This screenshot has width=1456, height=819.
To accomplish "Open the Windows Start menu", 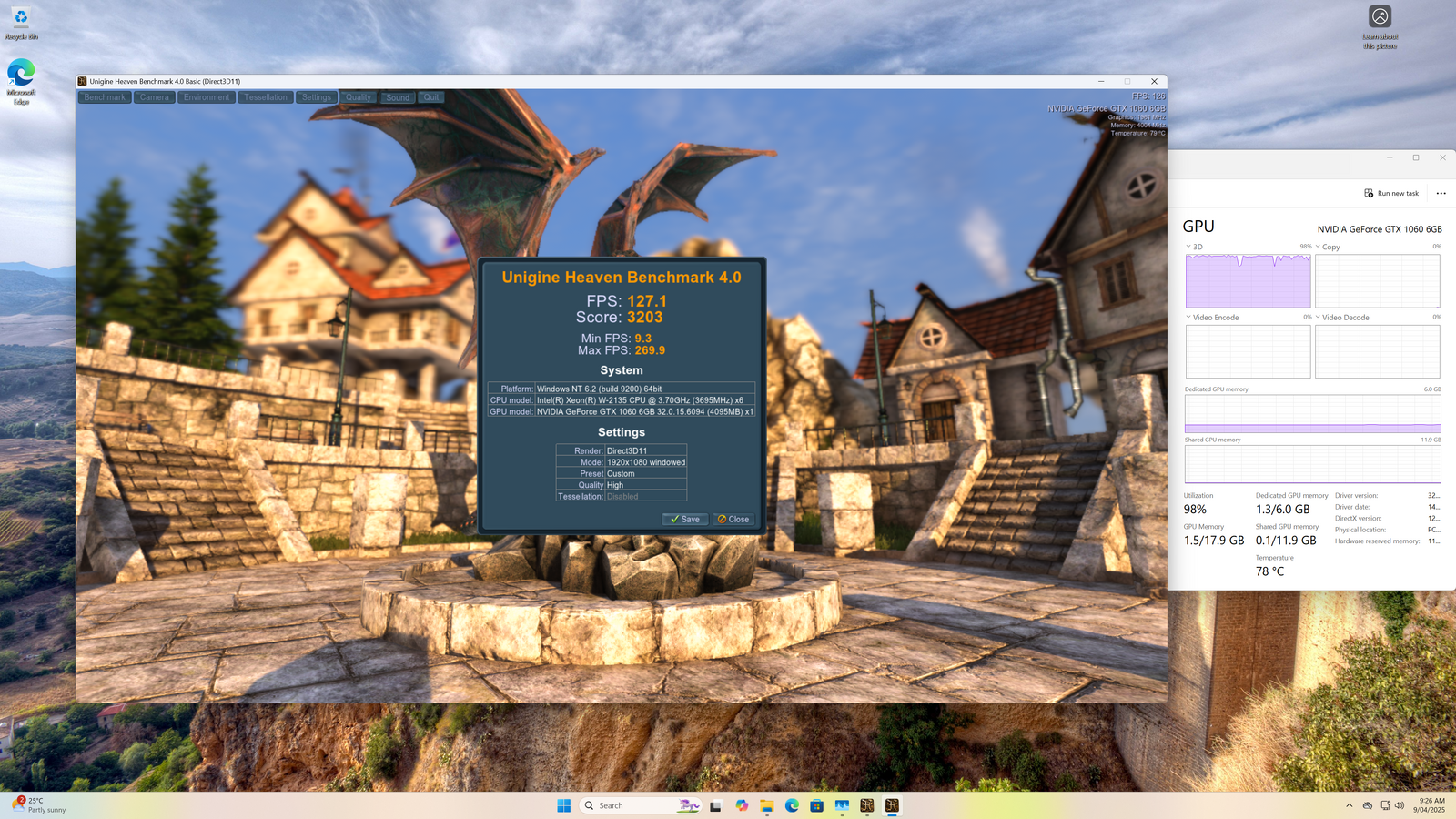I will 563,805.
